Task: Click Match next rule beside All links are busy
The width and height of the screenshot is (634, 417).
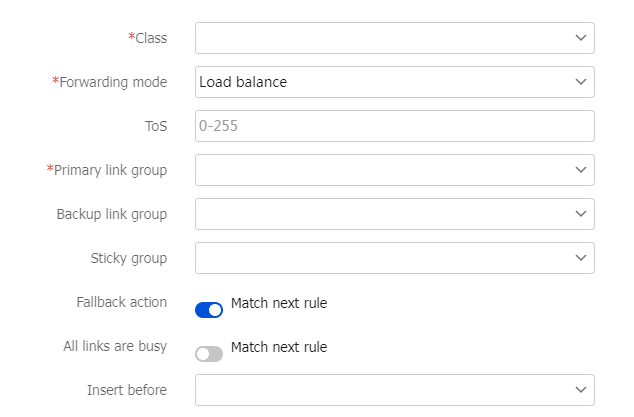Action: pyautogui.click(x=279, y=347)
